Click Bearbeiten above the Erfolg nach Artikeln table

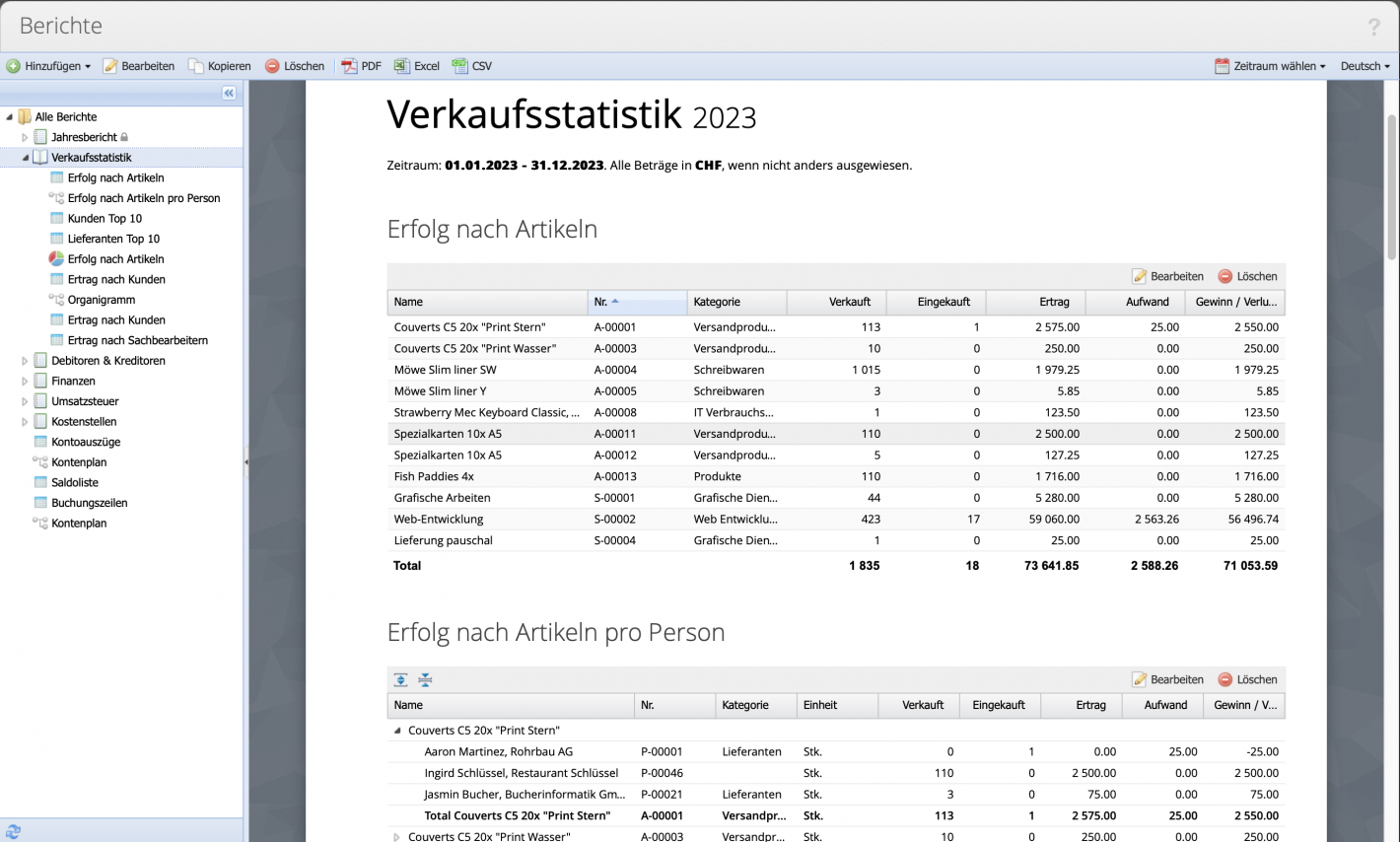point(1168,276)
